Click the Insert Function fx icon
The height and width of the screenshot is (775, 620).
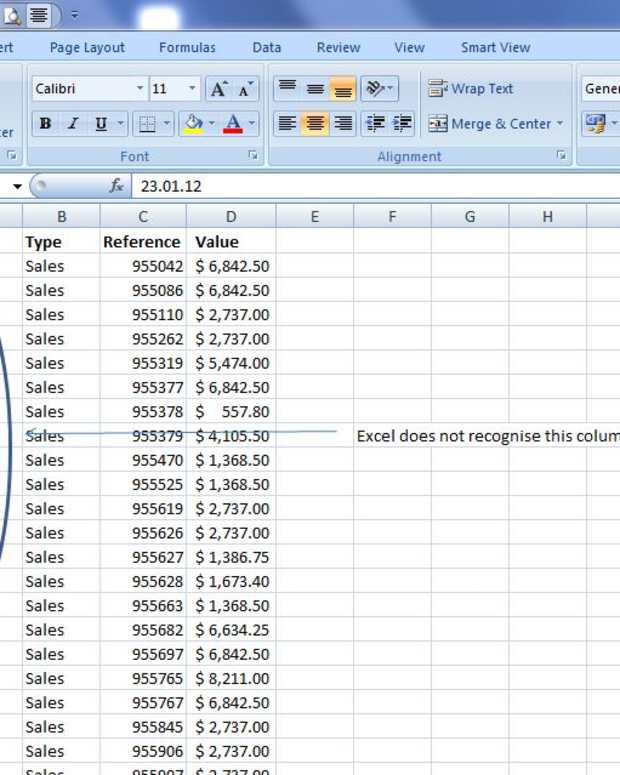[117, 186]
